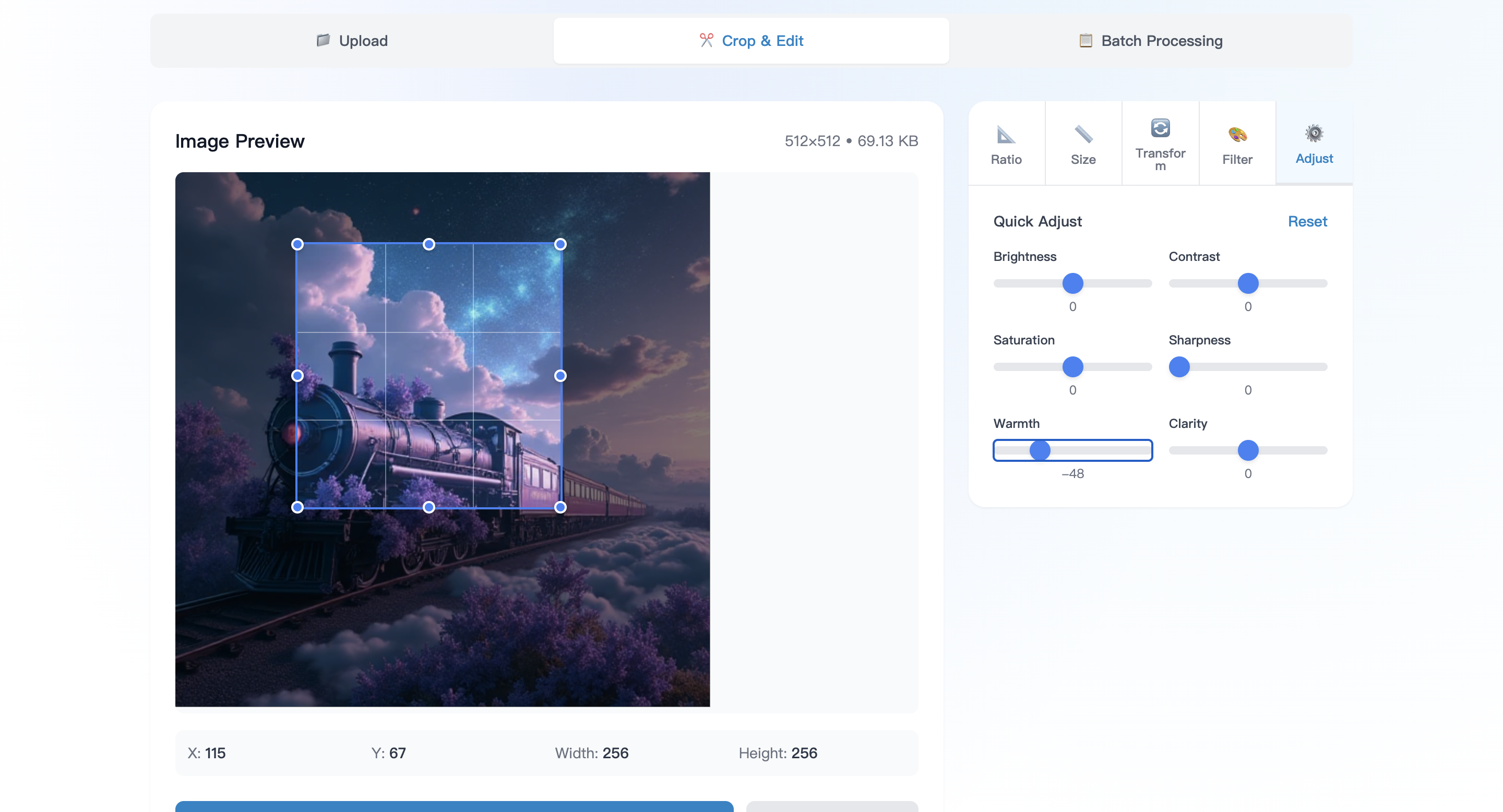
Task: Select the Transform rotate icon
Action: coord(1160,127)
